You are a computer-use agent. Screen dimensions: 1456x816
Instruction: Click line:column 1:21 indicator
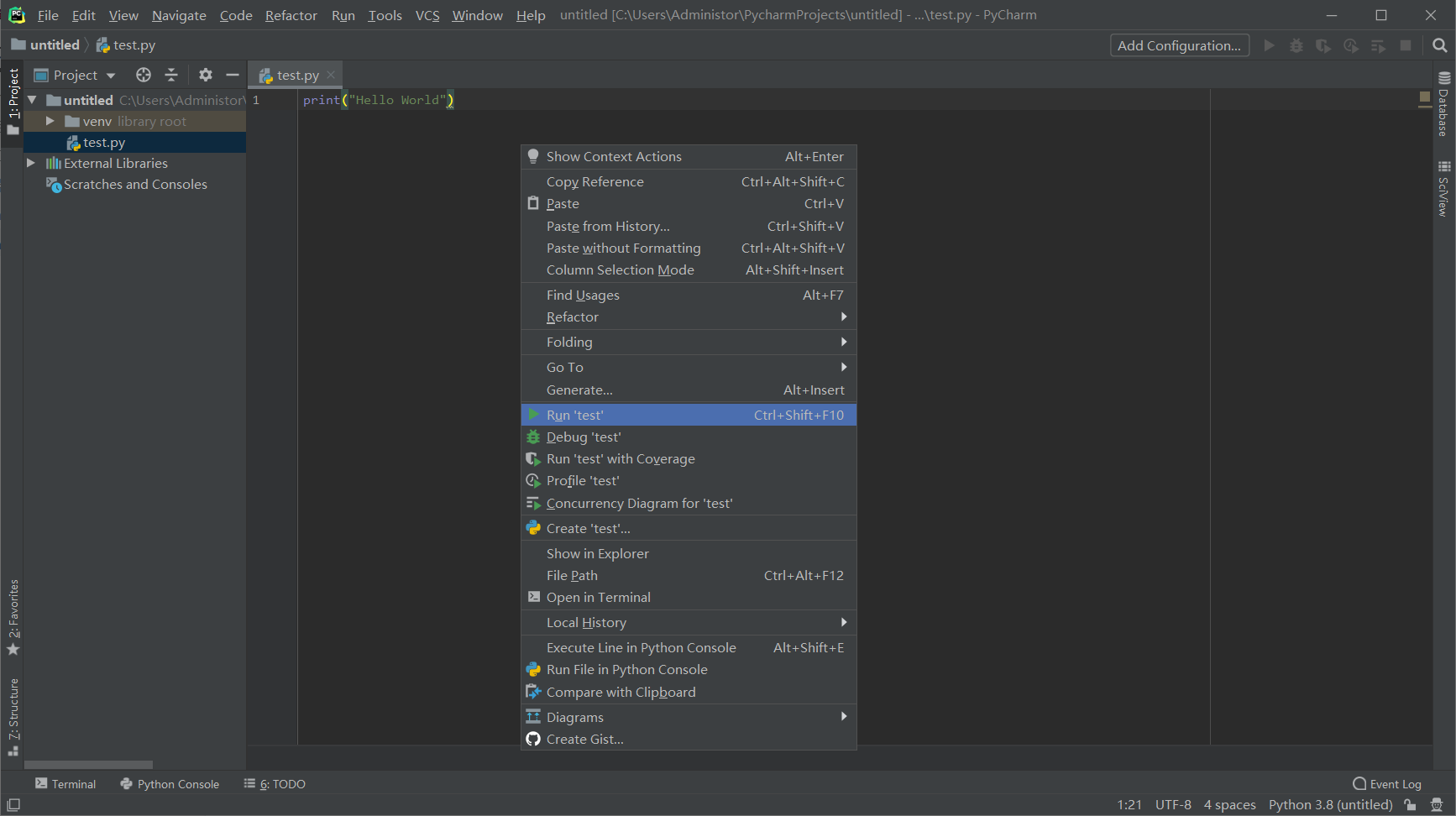pos(1129,805)
